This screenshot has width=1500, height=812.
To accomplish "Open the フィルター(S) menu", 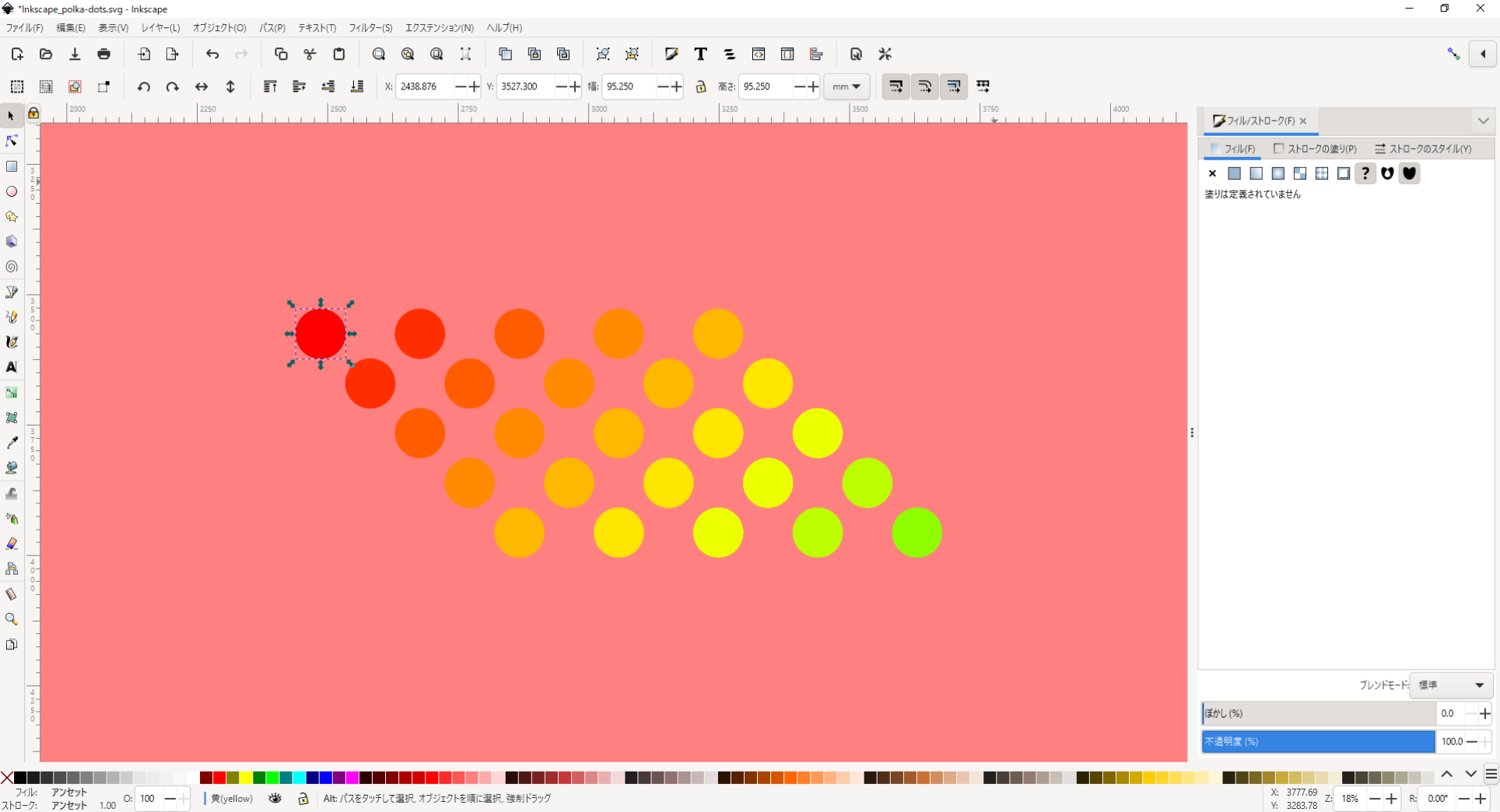I will 370,28.
